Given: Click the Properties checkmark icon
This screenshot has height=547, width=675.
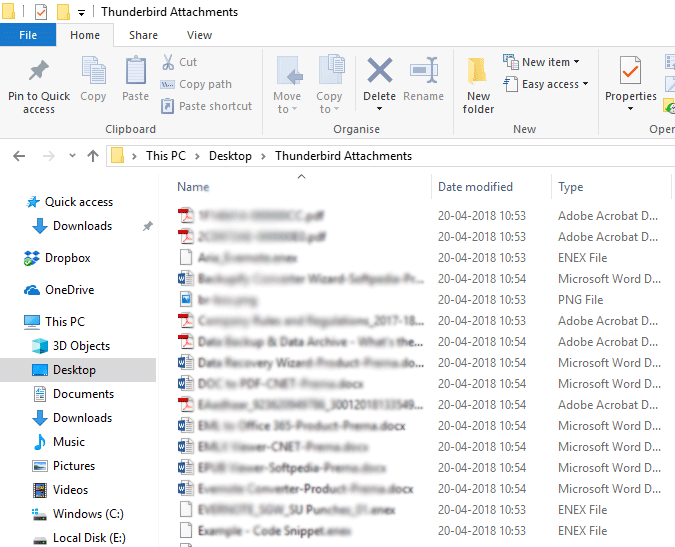Looking at the screenshot, I should click(630, 70).
